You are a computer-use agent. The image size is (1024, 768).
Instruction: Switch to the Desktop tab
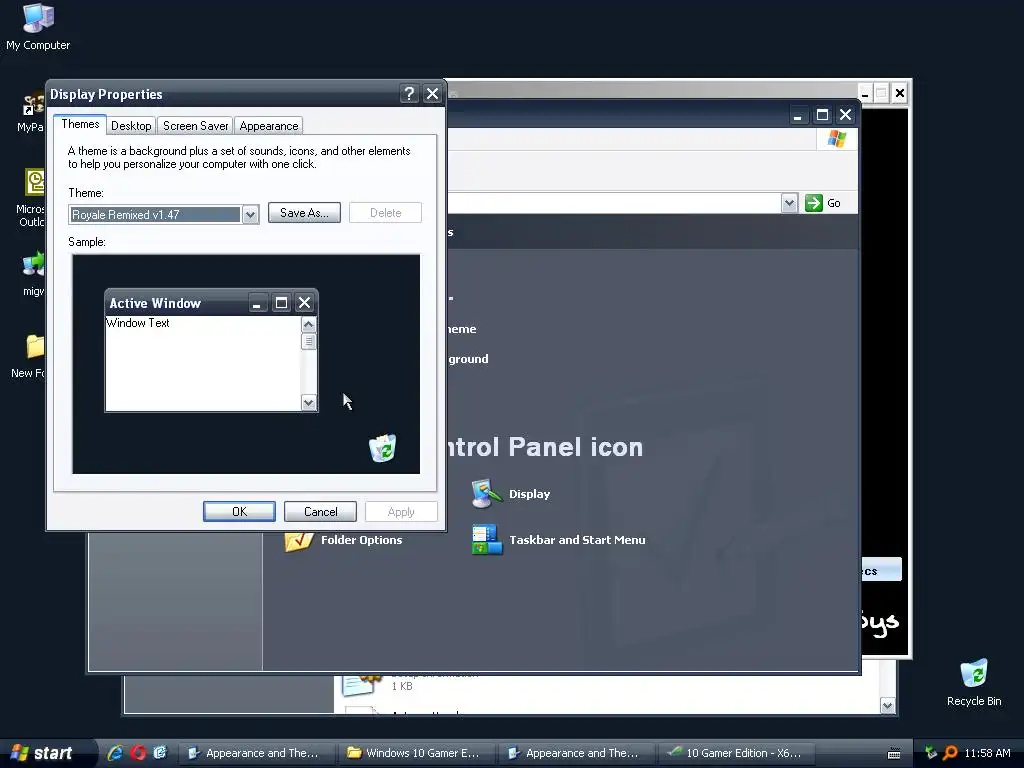pos(131,125)
